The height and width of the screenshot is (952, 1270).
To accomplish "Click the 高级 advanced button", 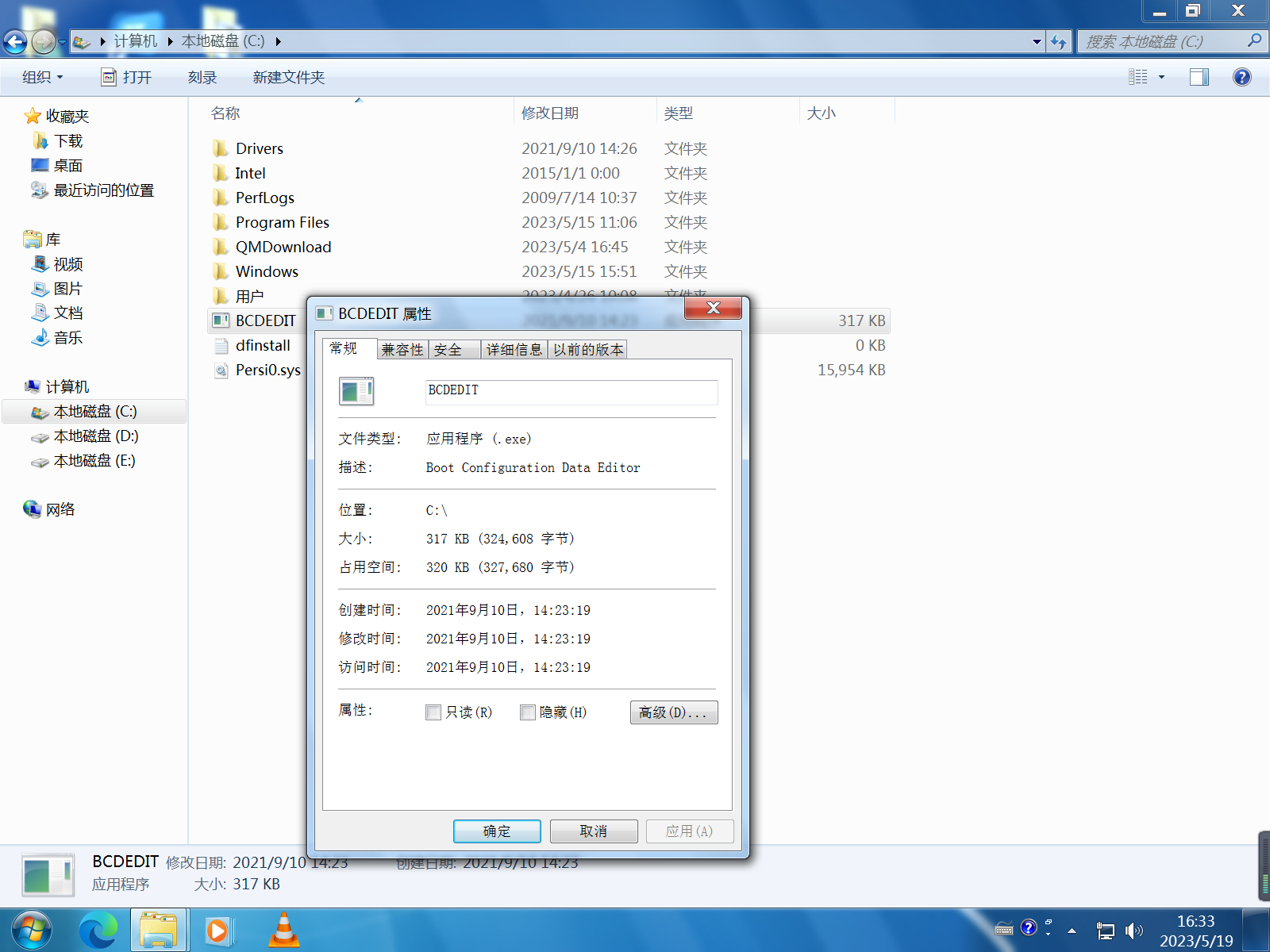I will 673,712.
